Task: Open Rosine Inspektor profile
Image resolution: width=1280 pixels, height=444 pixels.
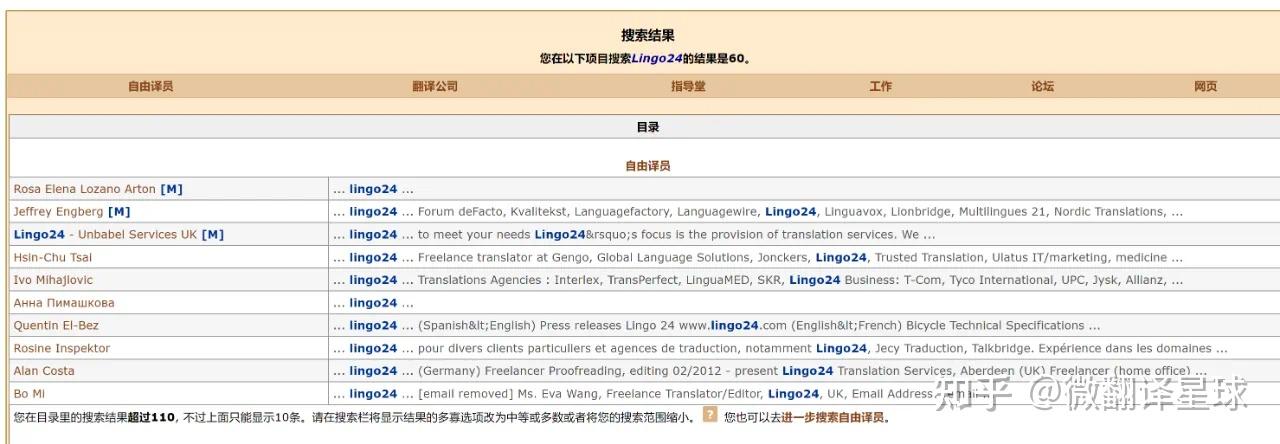Action: (62, 349)
